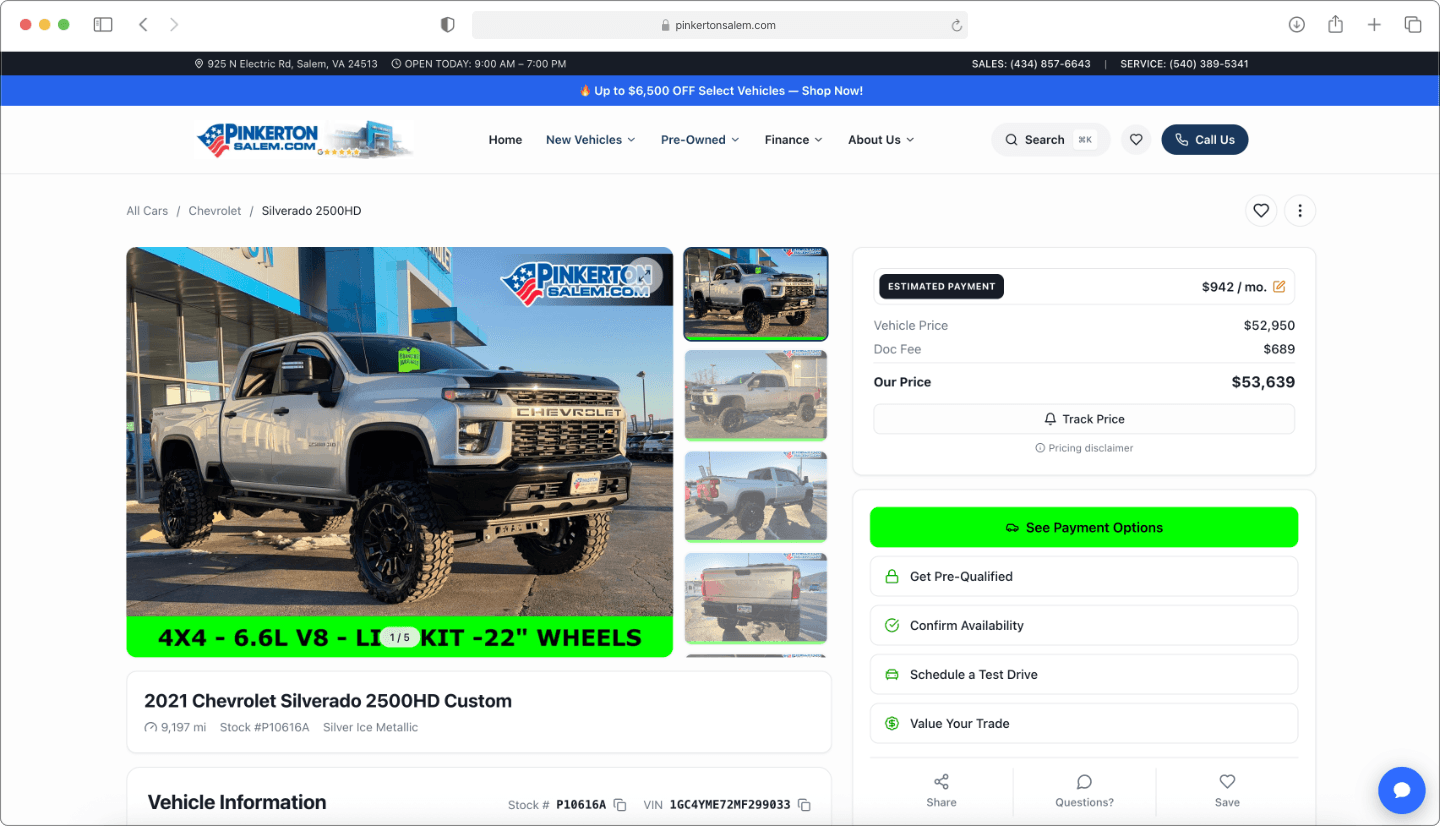Click the Track Price button
The width and height of the screenshot is (1440, 826).
tap(1084, 419)
